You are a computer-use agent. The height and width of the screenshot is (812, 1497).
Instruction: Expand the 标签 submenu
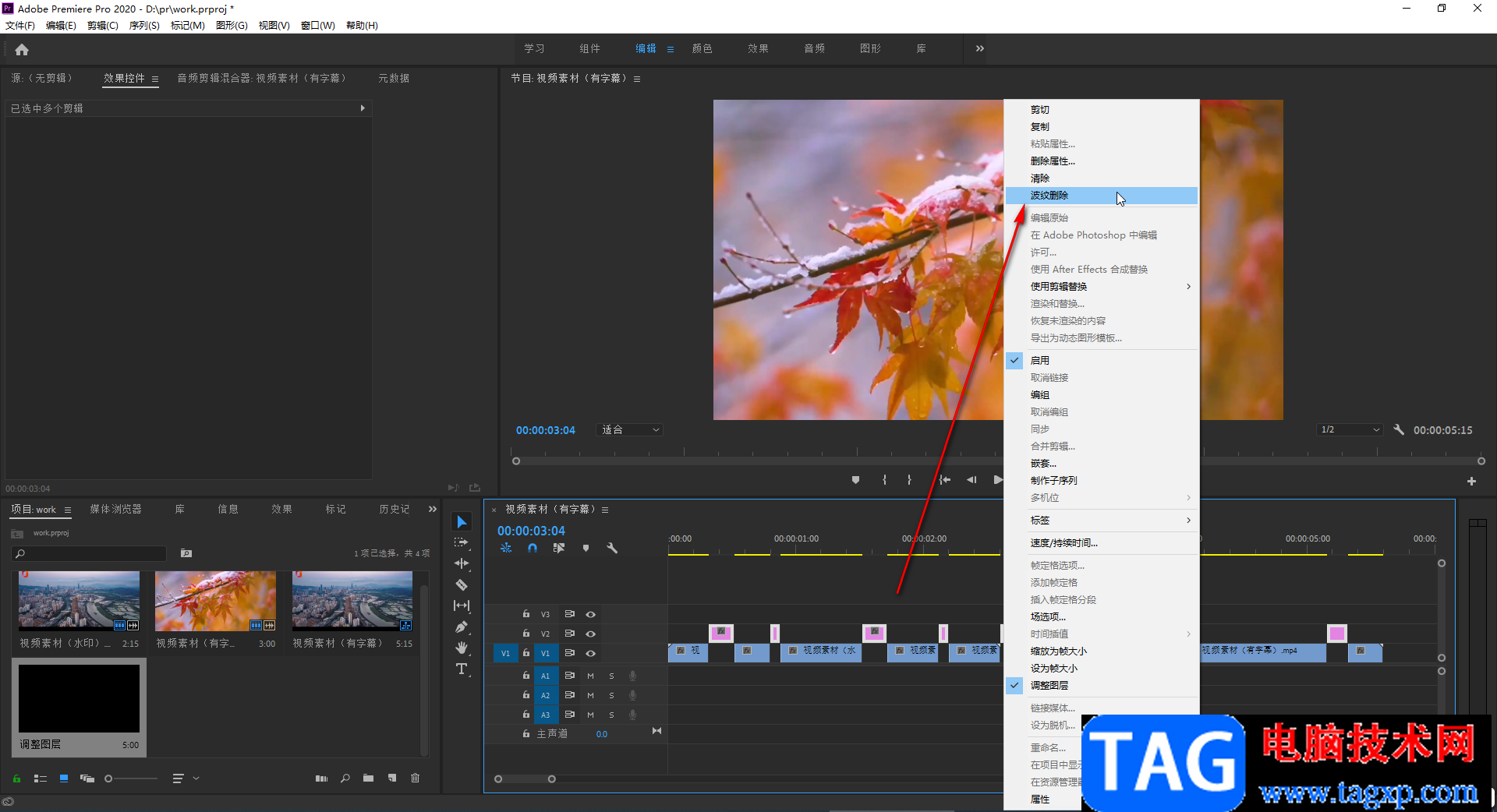pyautogui.click(x=1101, y=521)
